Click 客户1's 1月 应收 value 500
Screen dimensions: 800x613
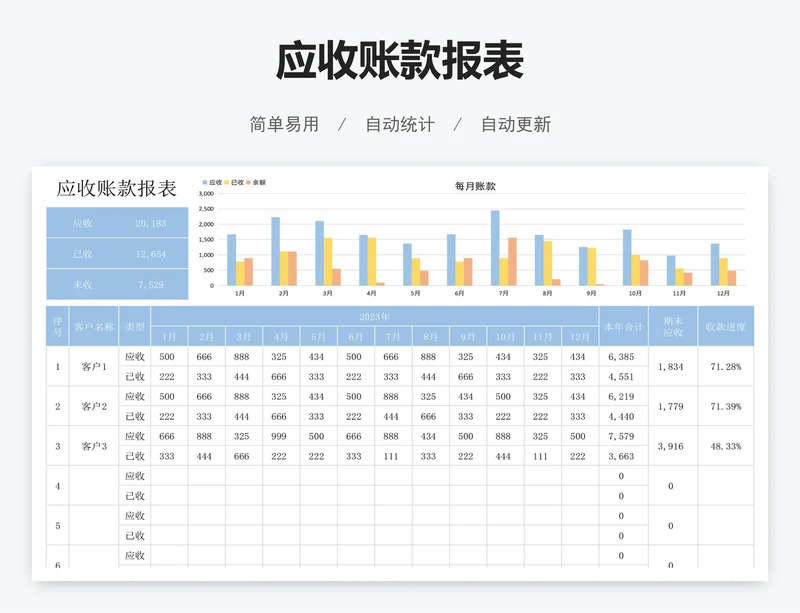click(169, 357)
